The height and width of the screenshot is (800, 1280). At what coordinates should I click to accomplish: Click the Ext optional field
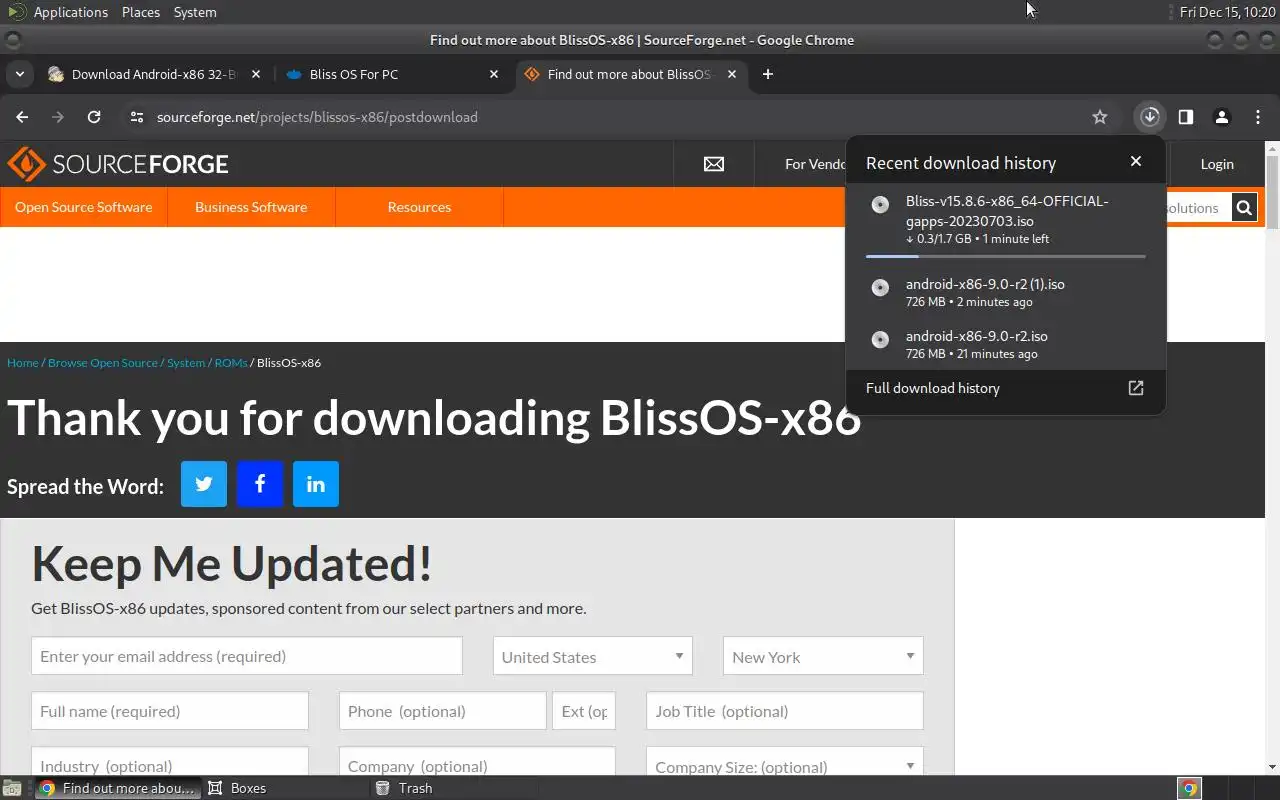click(x=584, y=711)
